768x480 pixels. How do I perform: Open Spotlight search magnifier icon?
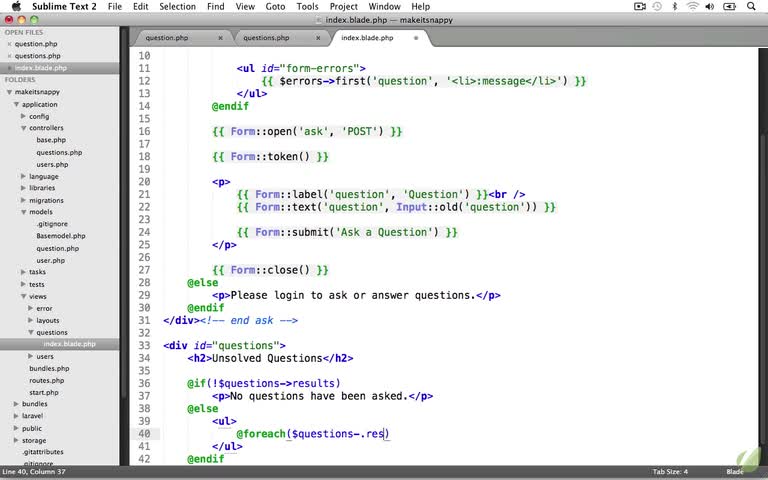751,6
